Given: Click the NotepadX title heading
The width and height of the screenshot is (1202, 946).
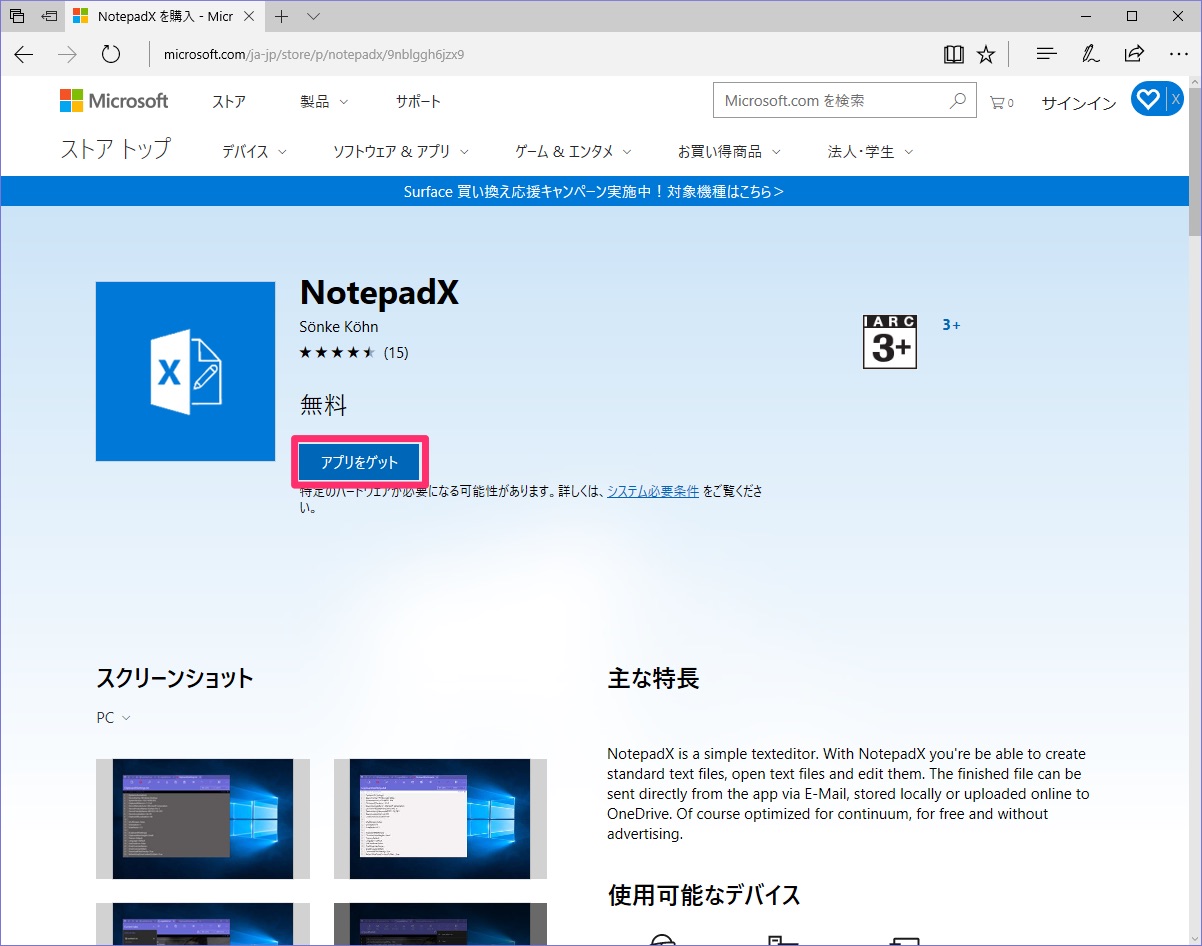Looking at the screenshot, I should pos(379,292).
